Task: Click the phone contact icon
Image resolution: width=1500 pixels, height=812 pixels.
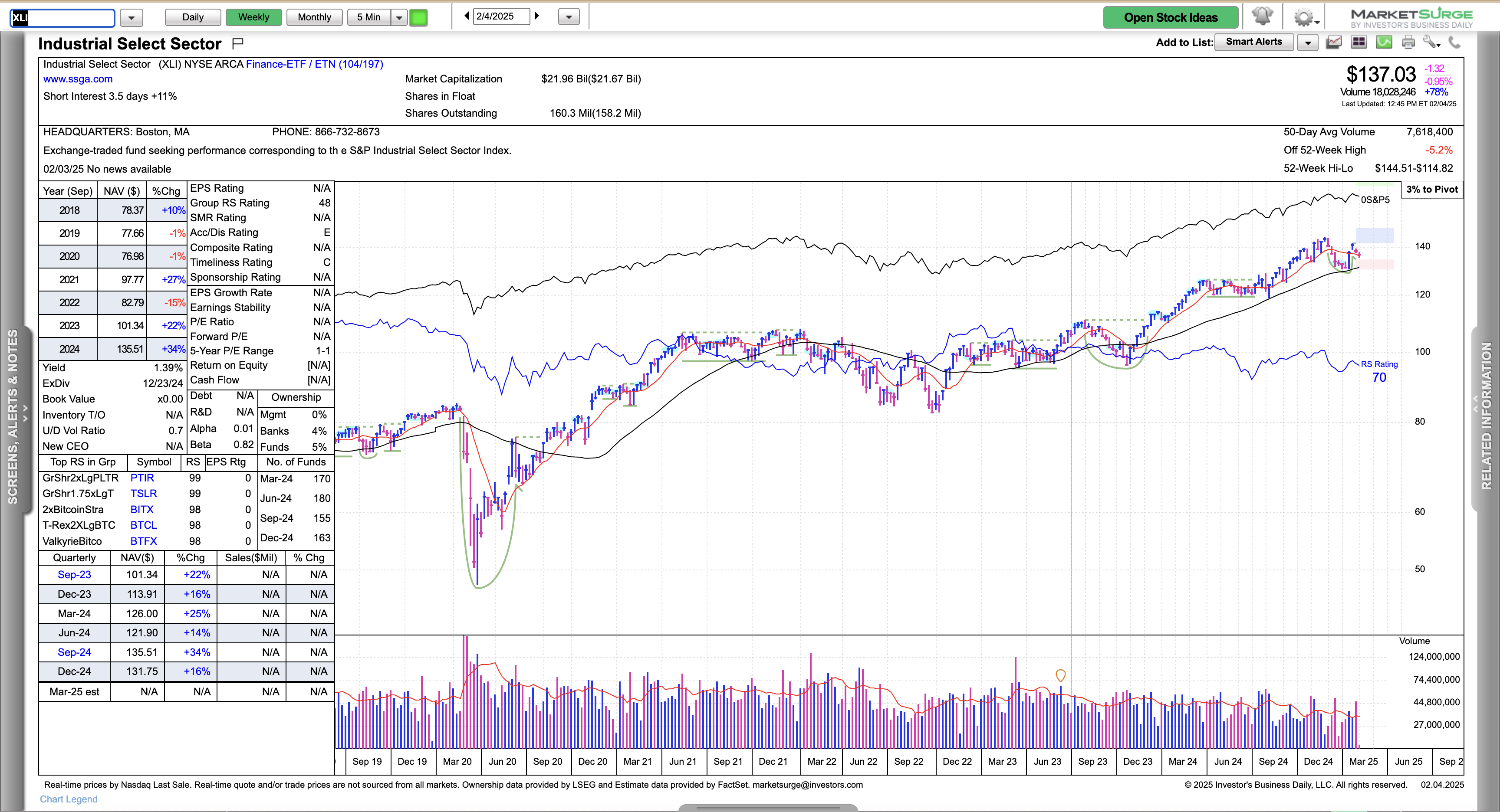Action: coord(1454,42)
